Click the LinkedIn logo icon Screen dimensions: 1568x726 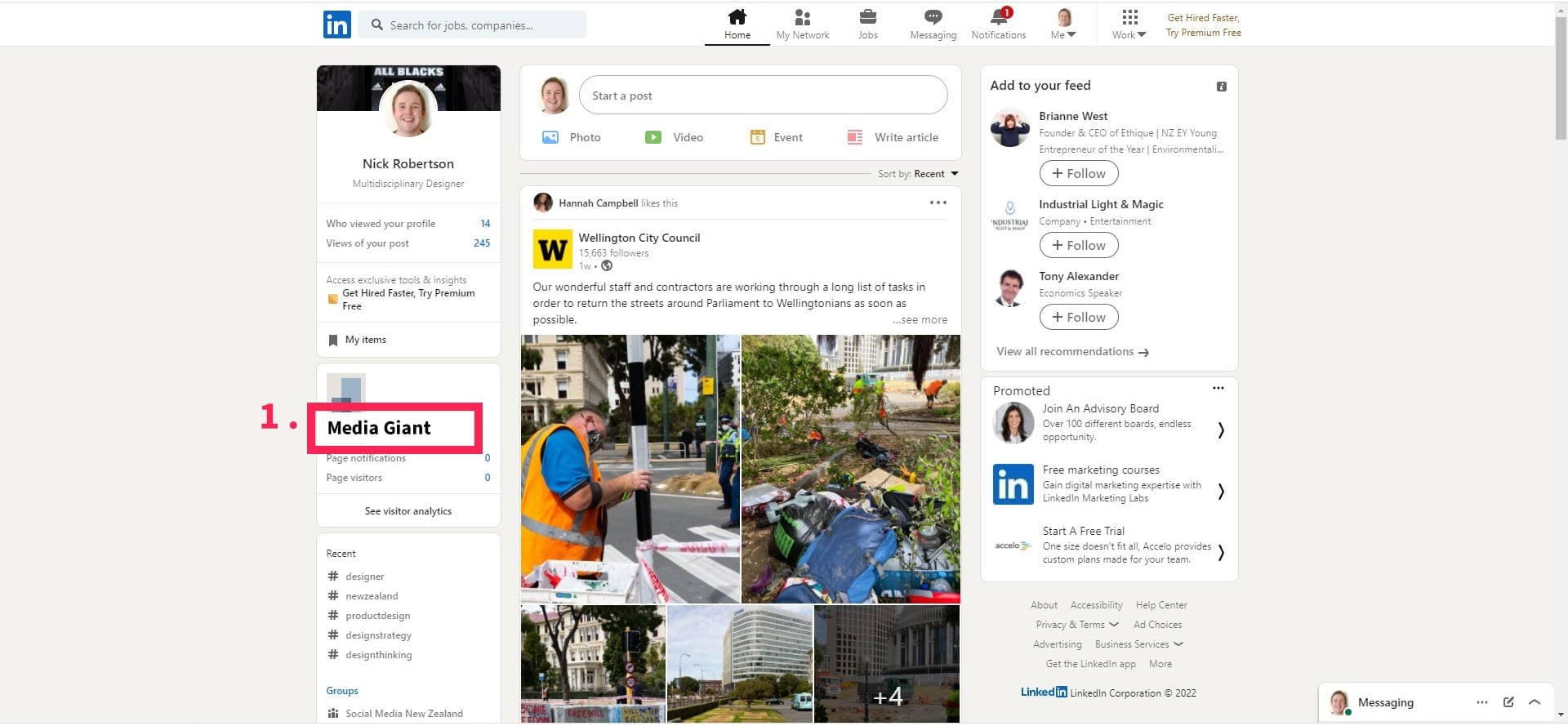[x=336, y=24]
